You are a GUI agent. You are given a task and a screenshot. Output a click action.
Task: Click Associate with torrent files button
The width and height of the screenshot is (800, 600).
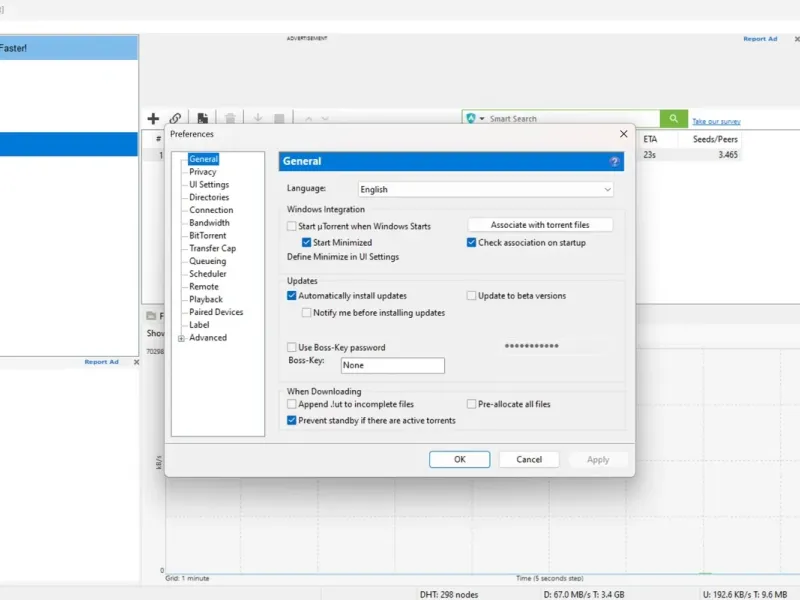[540, 225]
